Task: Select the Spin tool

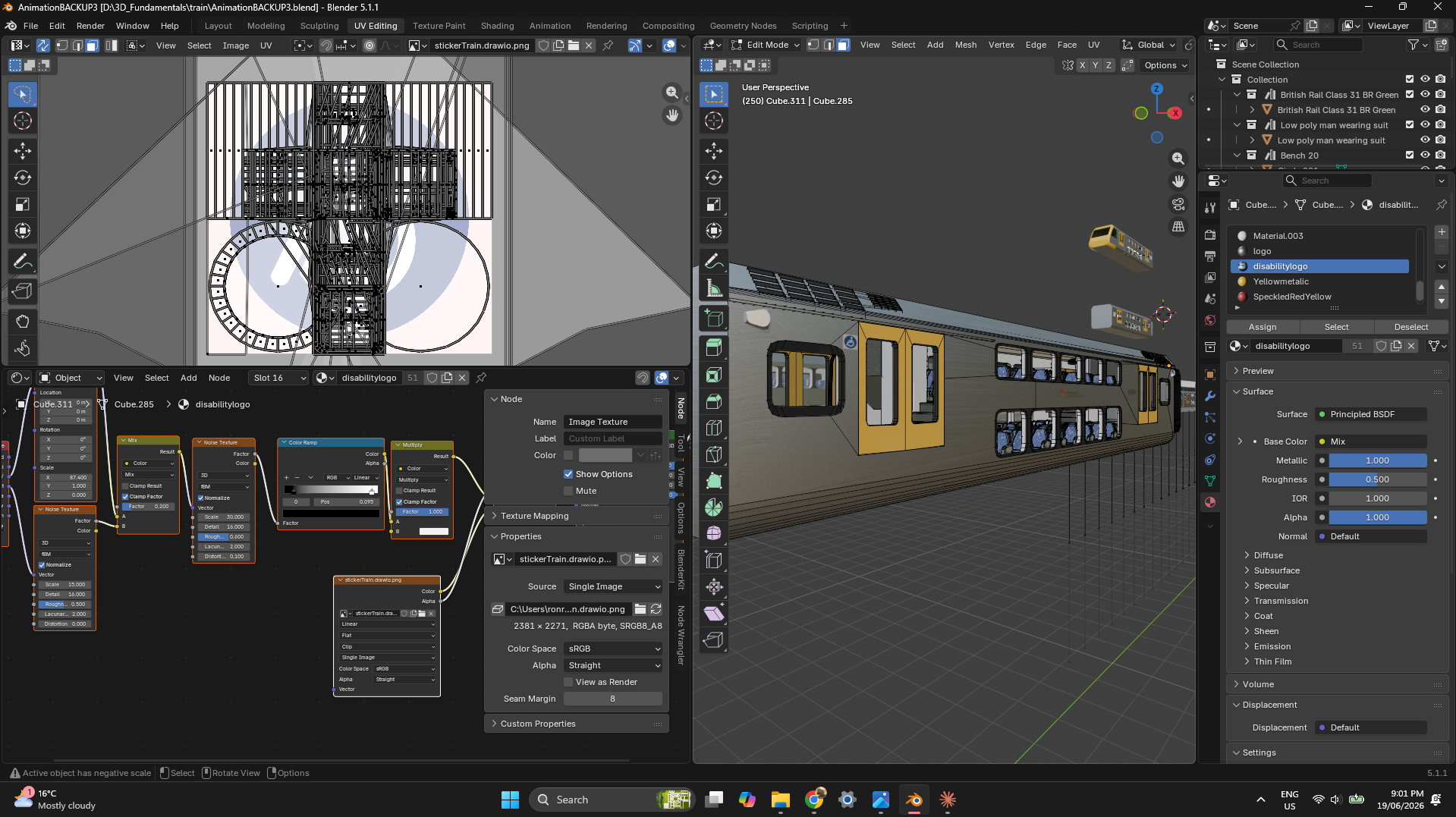Action: pos(714,507)
